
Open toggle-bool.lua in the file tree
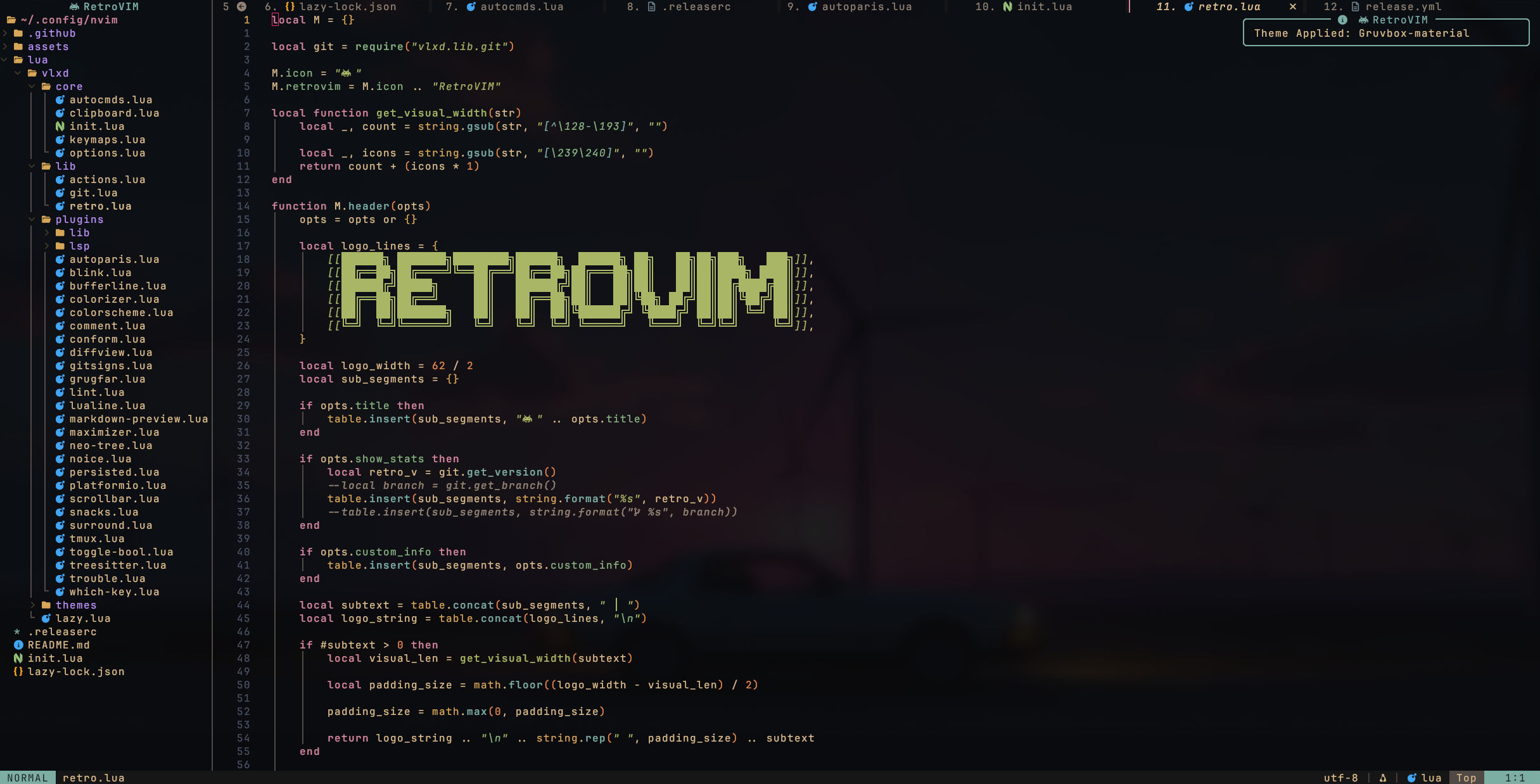point(121,552)
